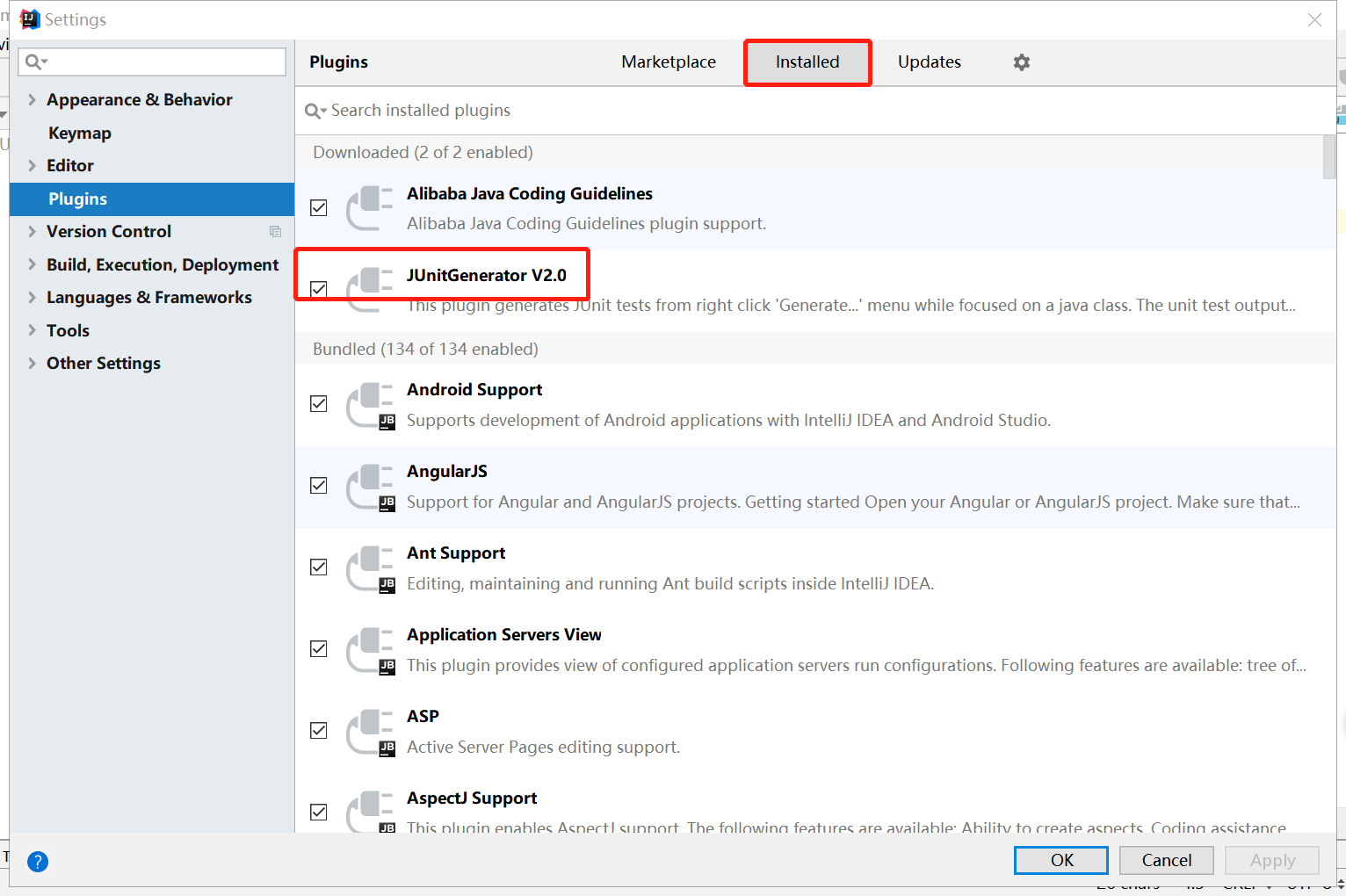The width and height of the screenshot is (1346, 896).
Task: Uncheck the Application Servers View checkbox
Action: click(x=319, y=649)
